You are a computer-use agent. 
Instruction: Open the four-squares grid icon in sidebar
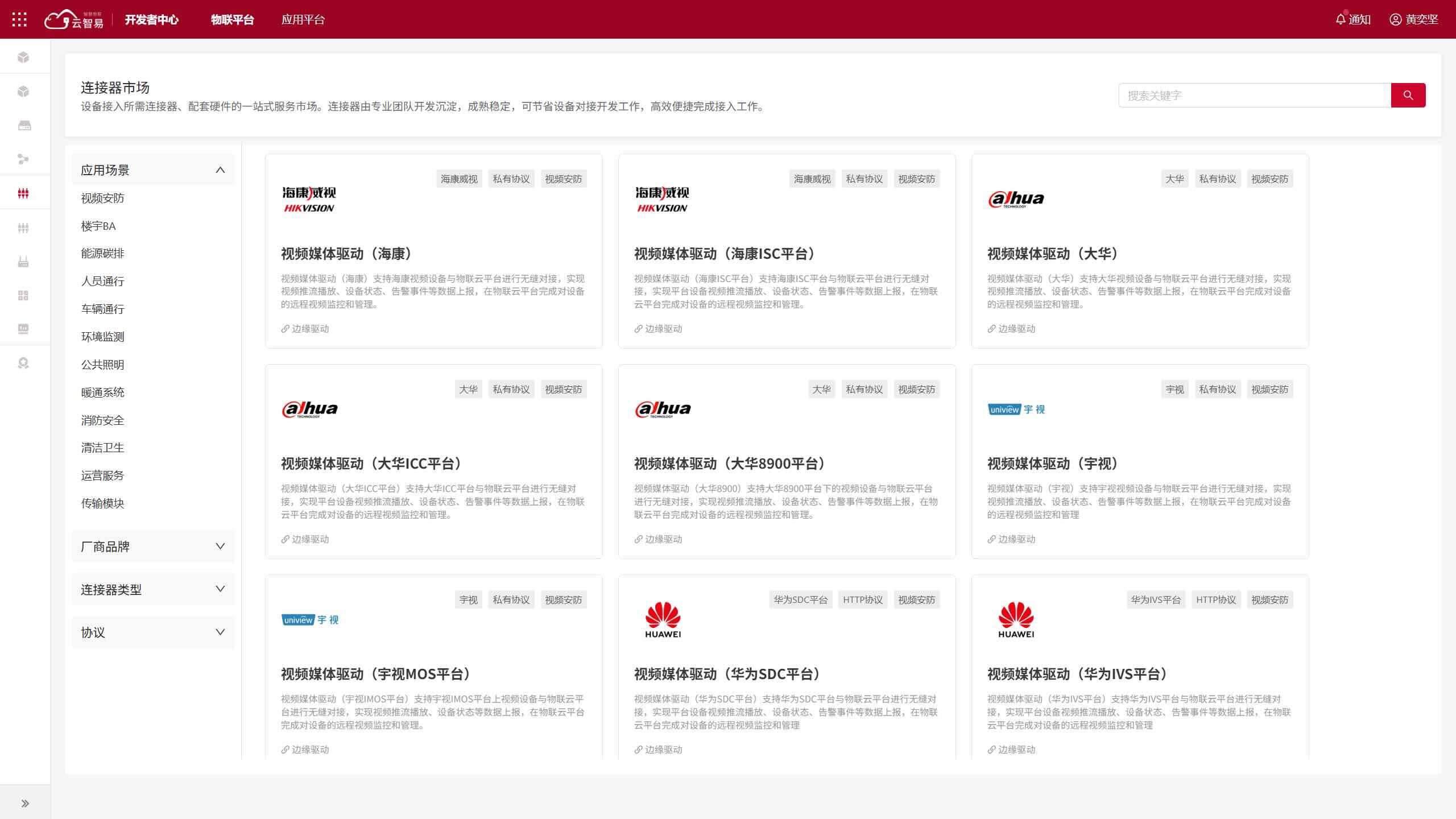pyautogui.click(x=23, y=295)
